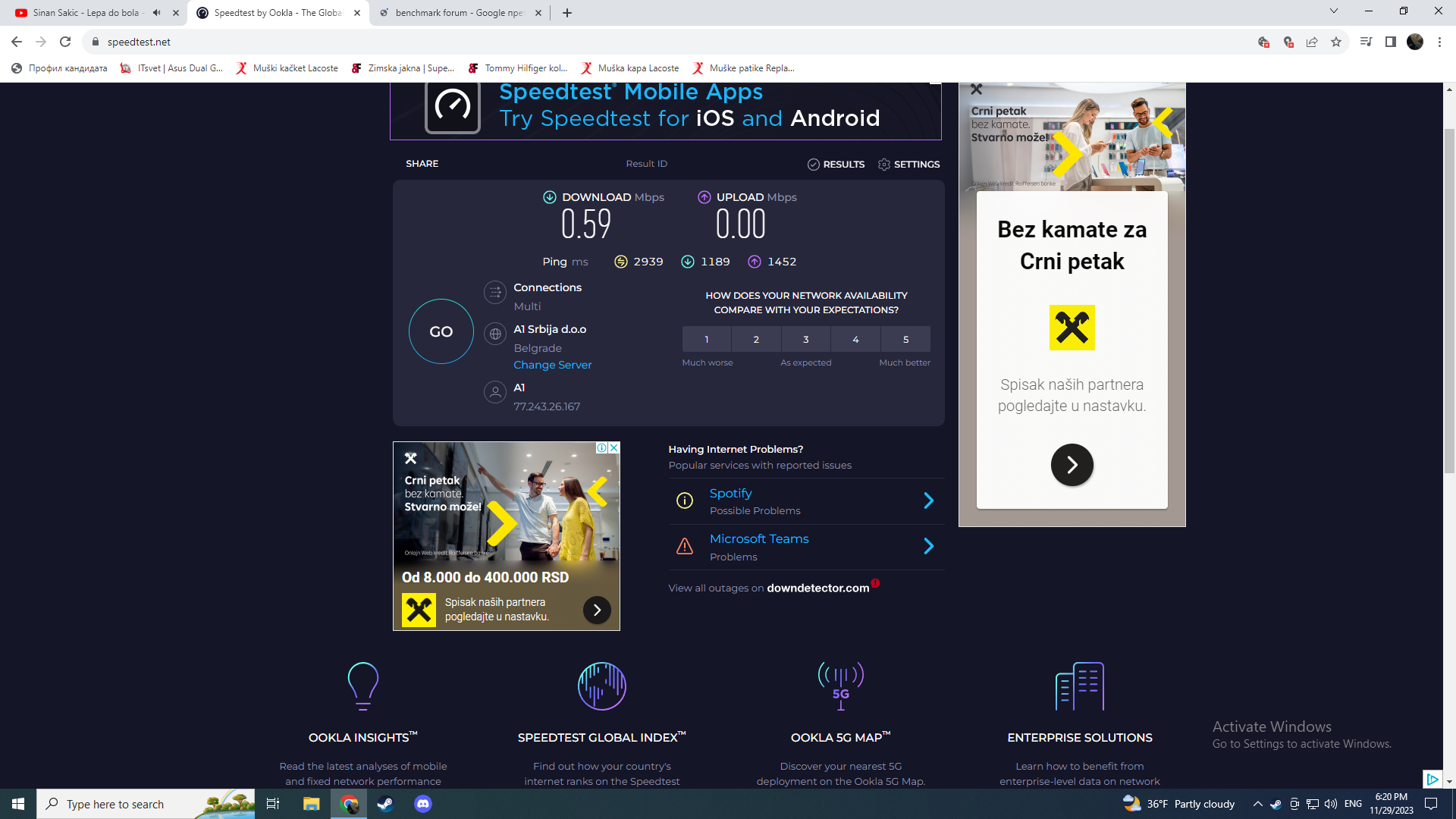Viewport: 1456px width, 819px height.
Task: Show hidden system tray icons
Action: pos(1257,804)
